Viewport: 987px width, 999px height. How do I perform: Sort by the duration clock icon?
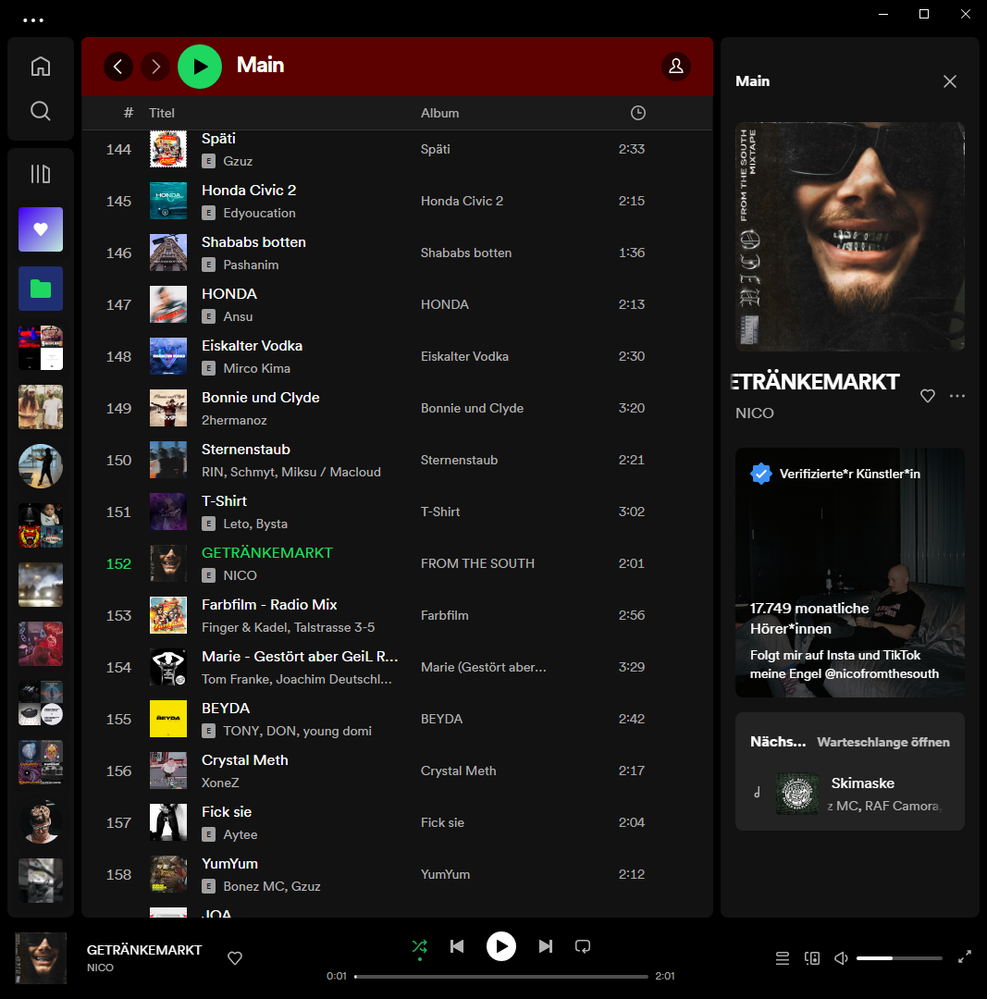638,113
